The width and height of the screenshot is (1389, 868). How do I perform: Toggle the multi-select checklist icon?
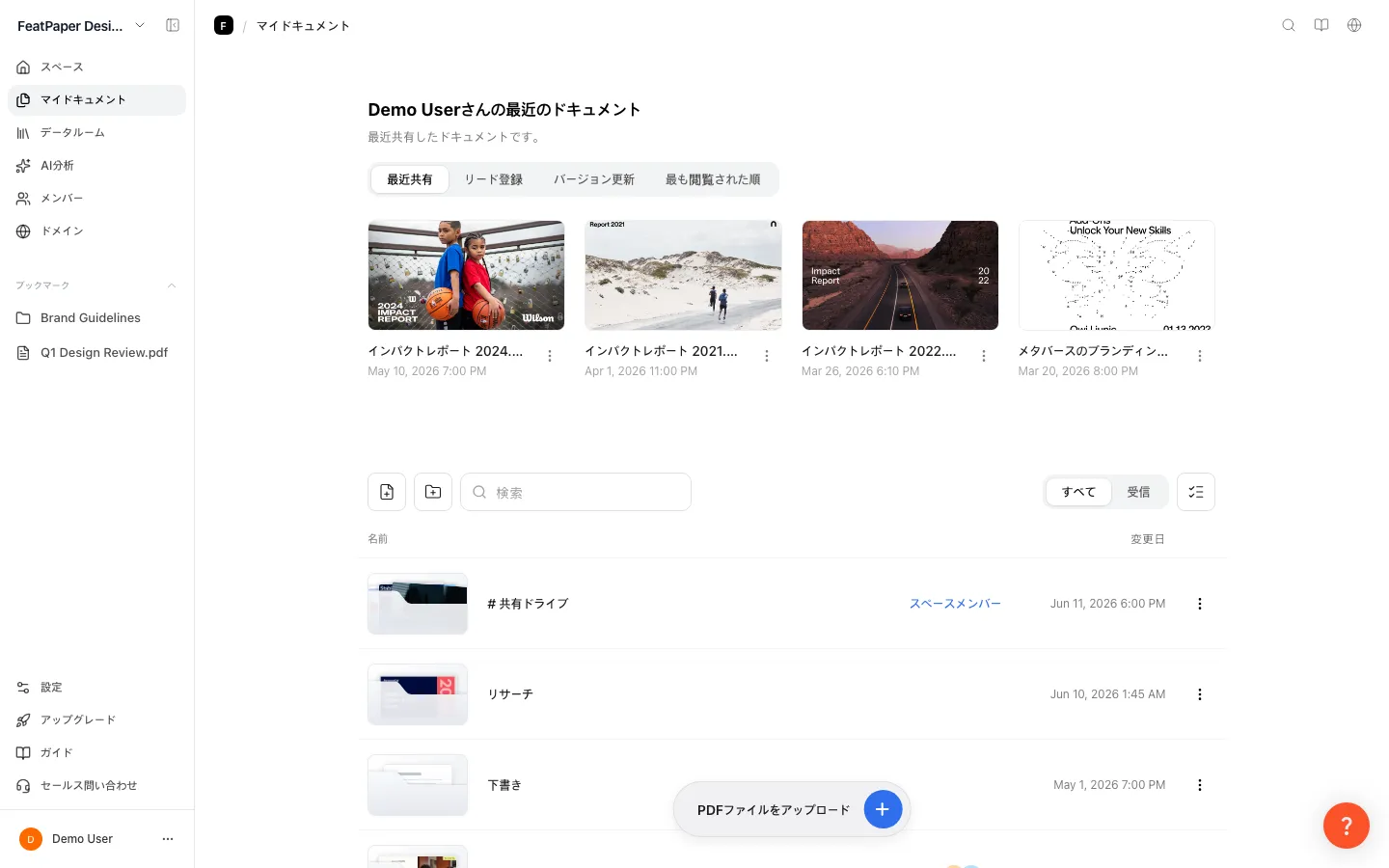point(1196,492)
